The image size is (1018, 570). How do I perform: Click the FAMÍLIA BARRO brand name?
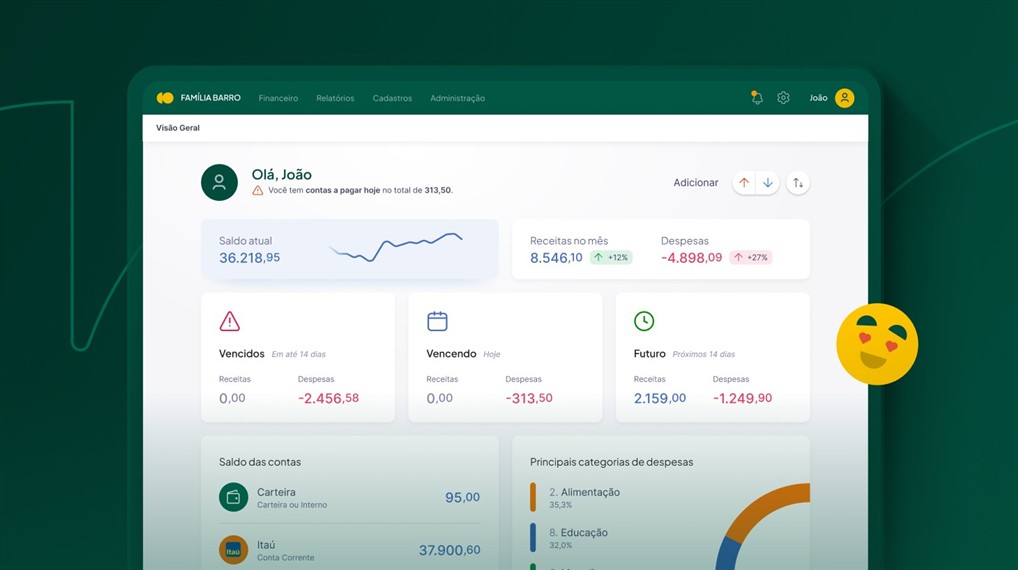tap(210, 98)
